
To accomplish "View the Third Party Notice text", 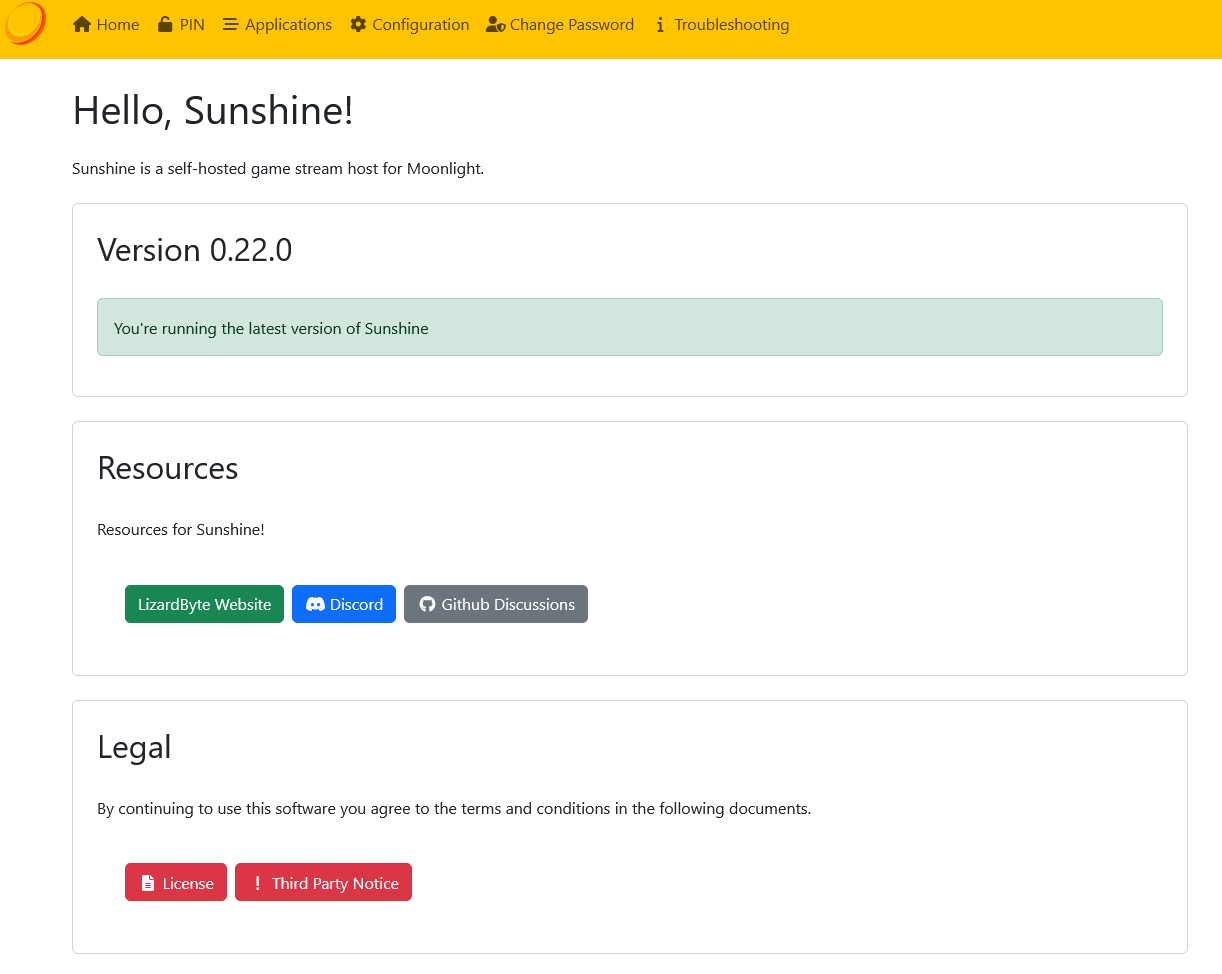I will (x=335, y=883).
